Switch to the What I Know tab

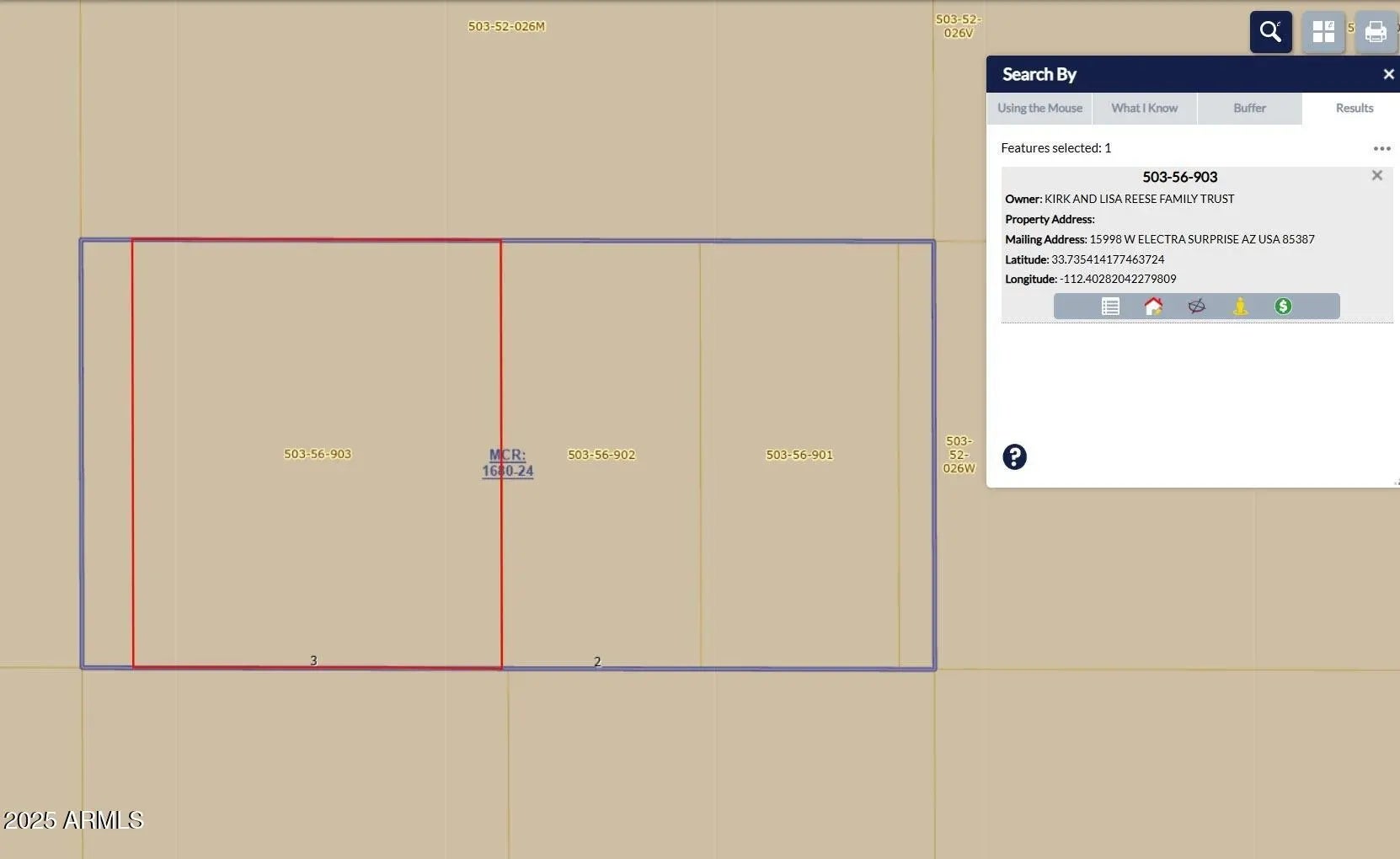1144,109
